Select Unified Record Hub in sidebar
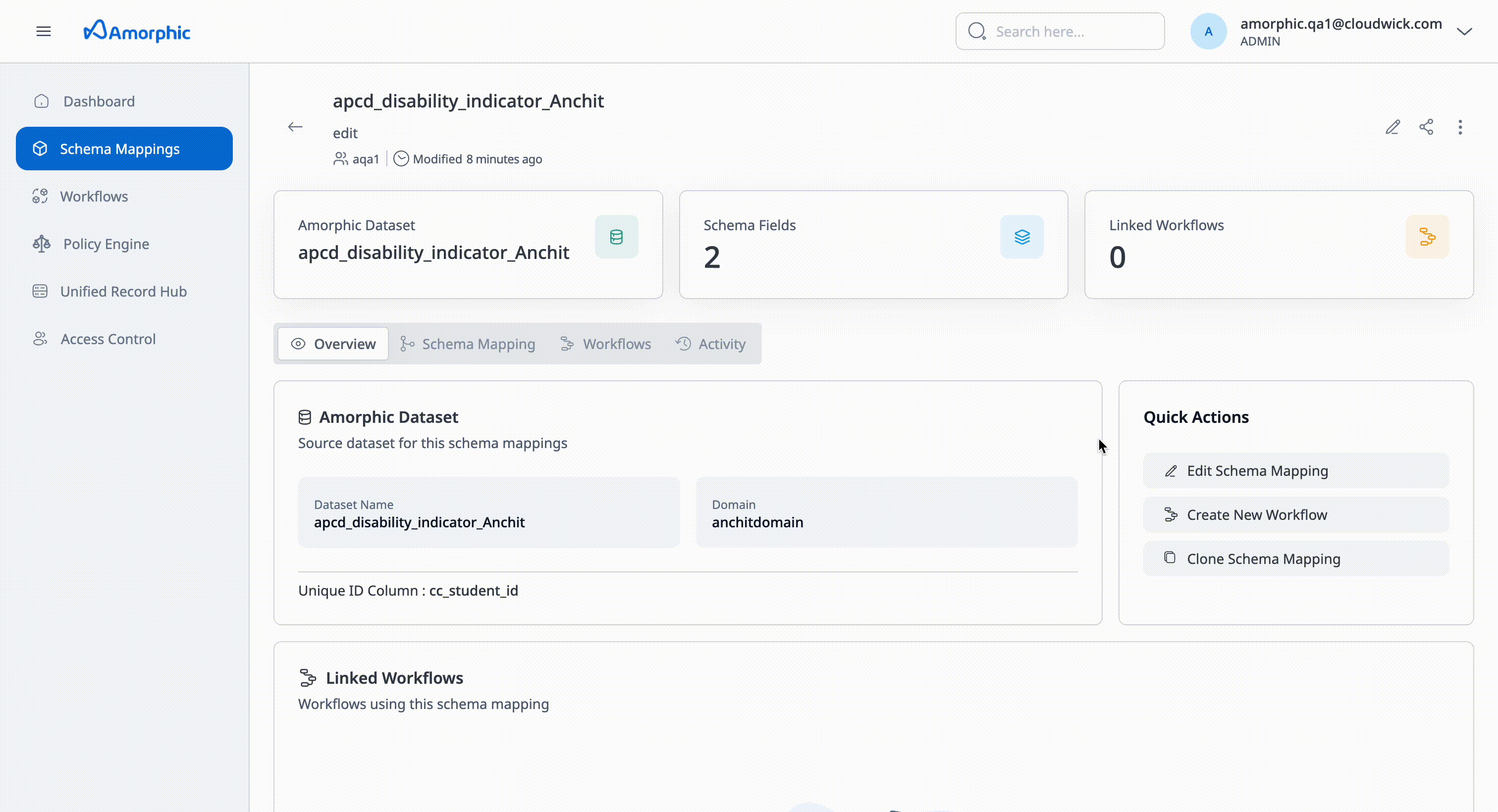 [123, 291]
